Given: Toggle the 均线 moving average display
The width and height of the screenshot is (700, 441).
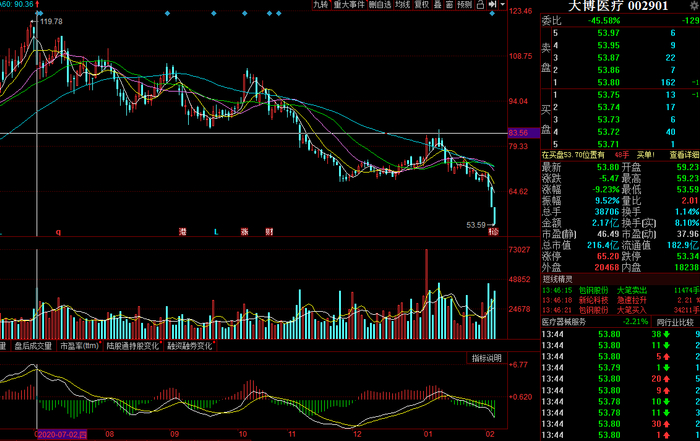Looking at the screenshot, I should point(402,5).
